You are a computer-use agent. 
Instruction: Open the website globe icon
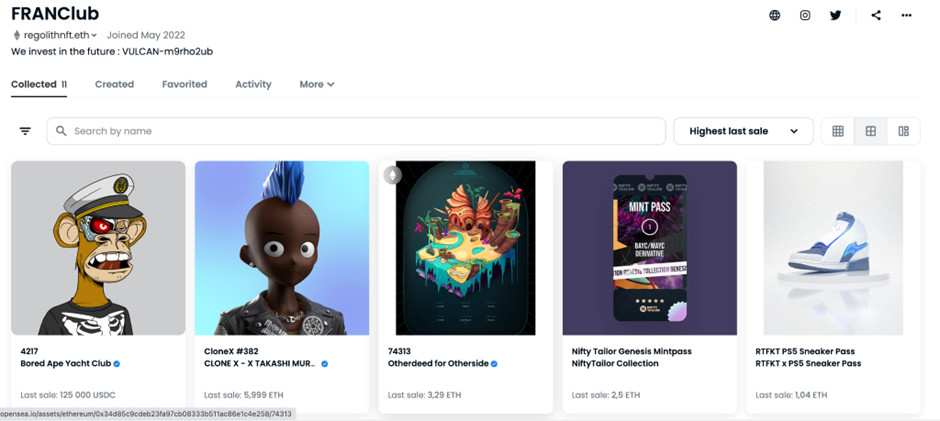(x=775, y=16)
